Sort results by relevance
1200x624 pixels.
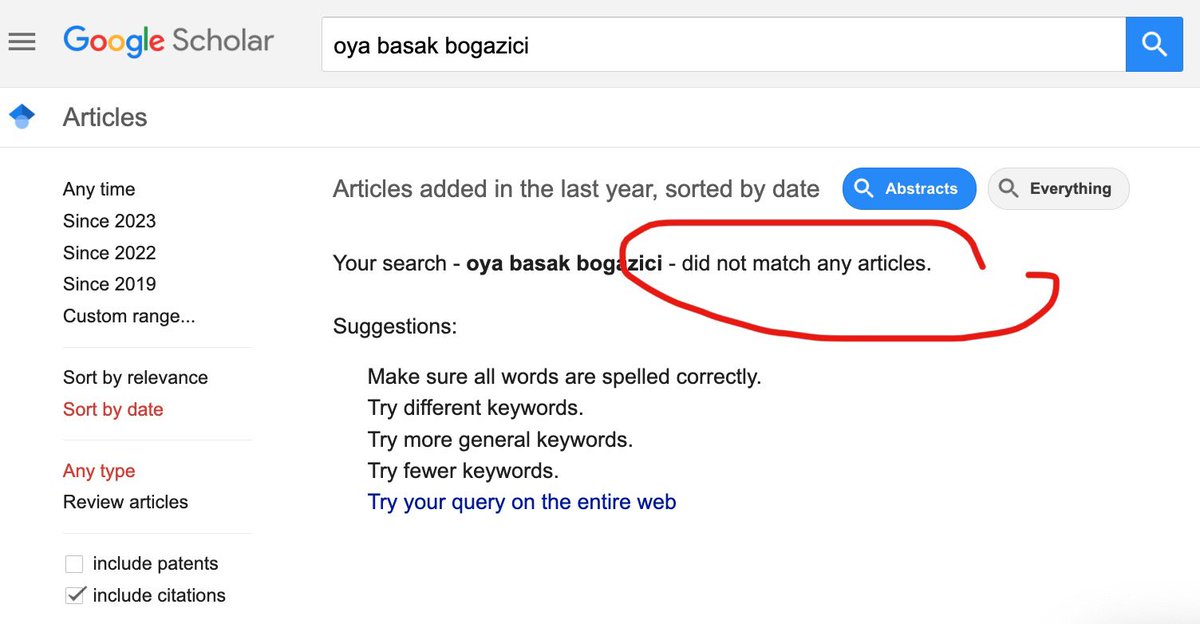coord(135,377)
